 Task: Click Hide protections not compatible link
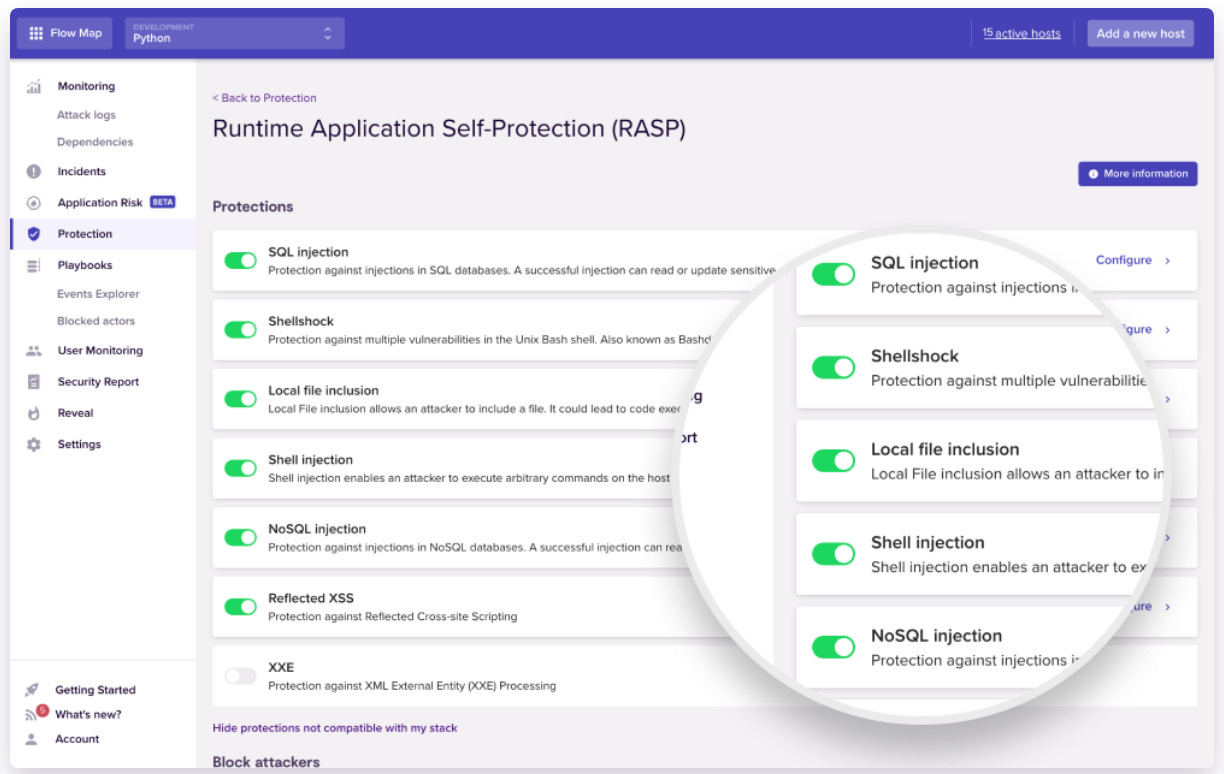pos(335,728)
